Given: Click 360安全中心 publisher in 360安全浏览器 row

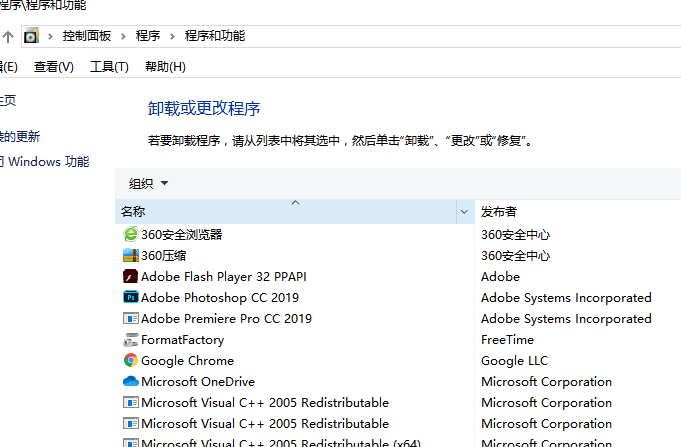Looking at the screenshot, I should click(516, 235).
